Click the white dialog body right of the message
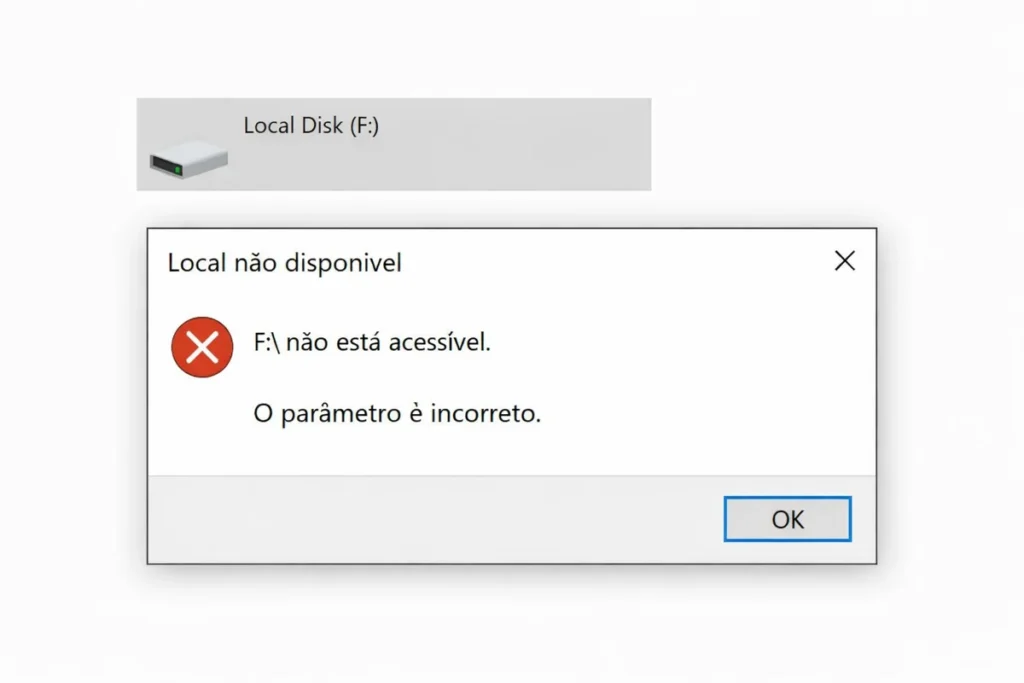The image size is (1024, 683). point(700,380)
